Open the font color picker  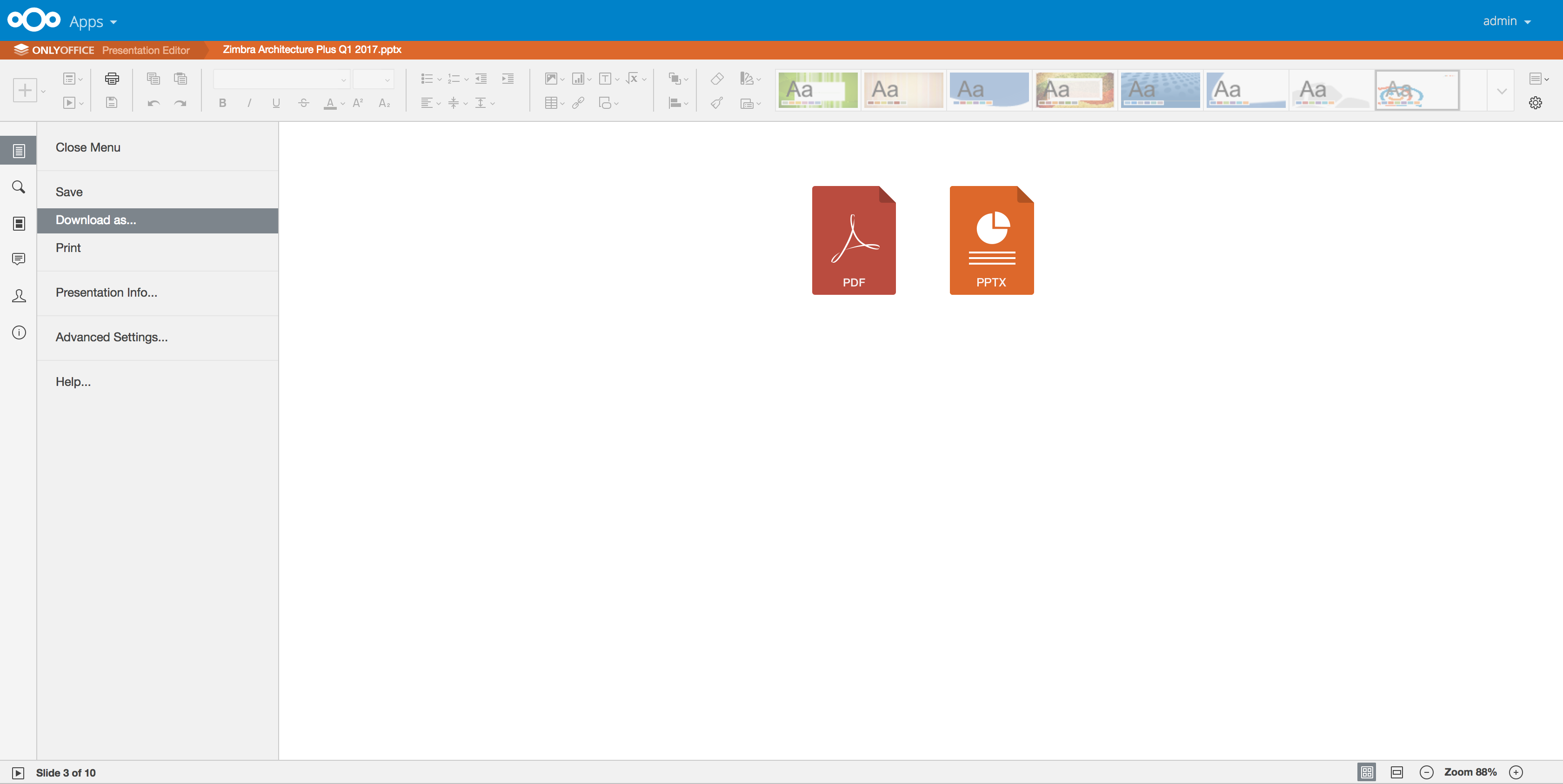click(x=334, y=103)
